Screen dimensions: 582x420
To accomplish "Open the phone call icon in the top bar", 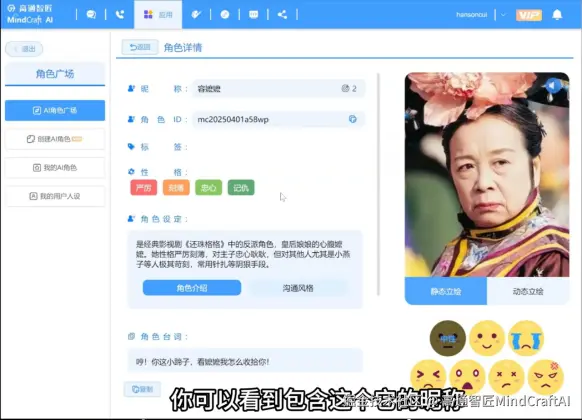I will 120,14.
